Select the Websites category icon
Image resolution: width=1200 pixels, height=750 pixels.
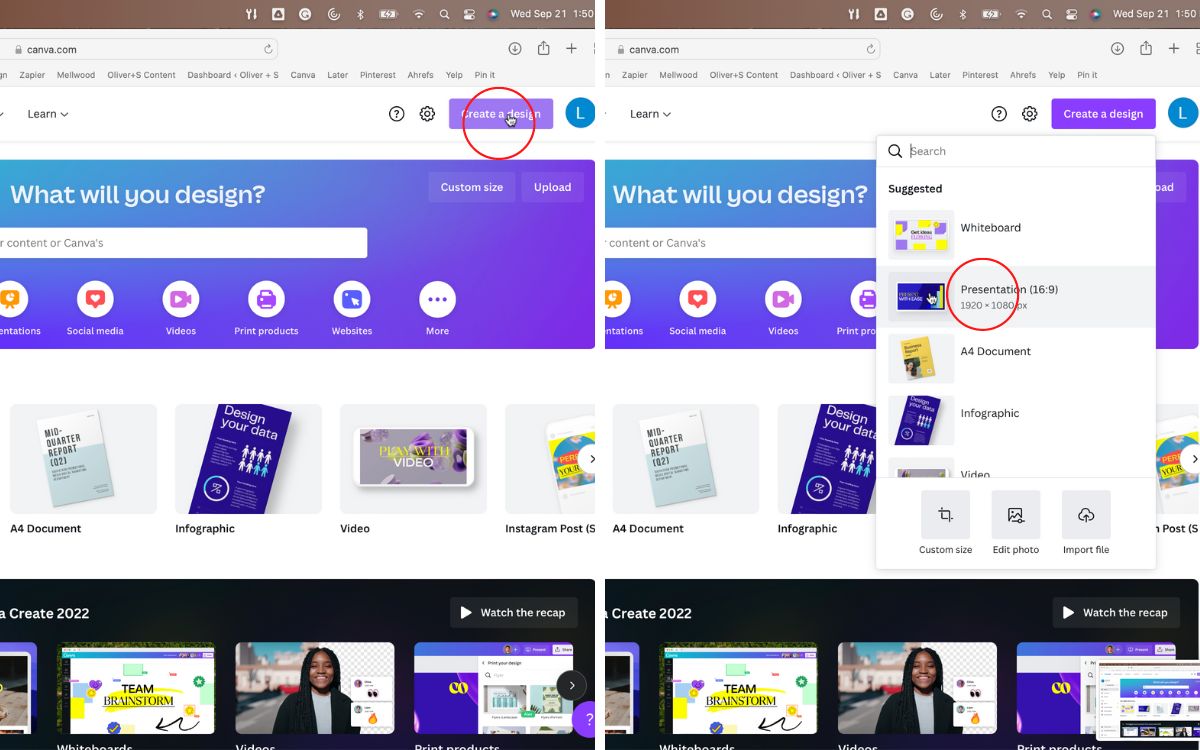(x=351, y=300)
